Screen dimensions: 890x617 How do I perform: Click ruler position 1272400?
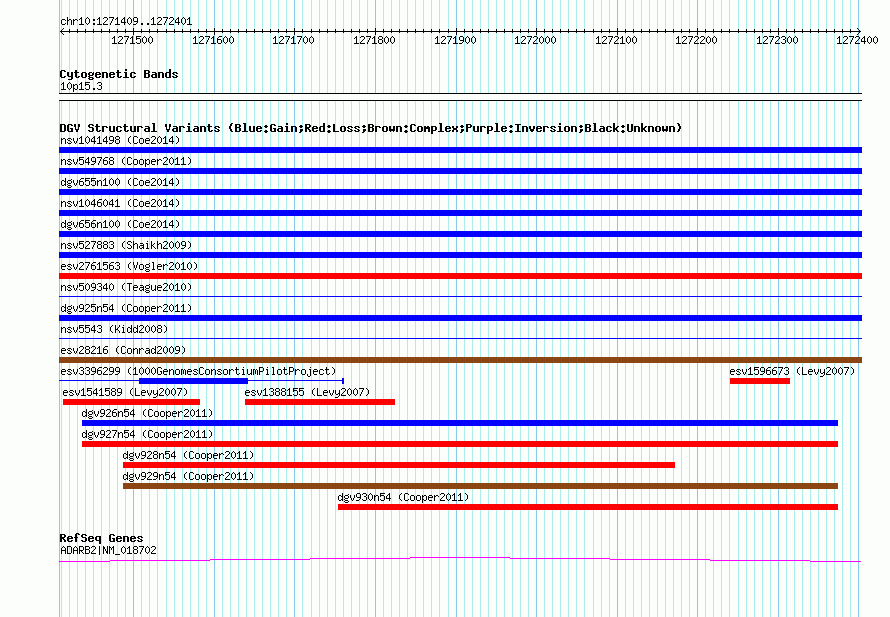tap(858, 40)
